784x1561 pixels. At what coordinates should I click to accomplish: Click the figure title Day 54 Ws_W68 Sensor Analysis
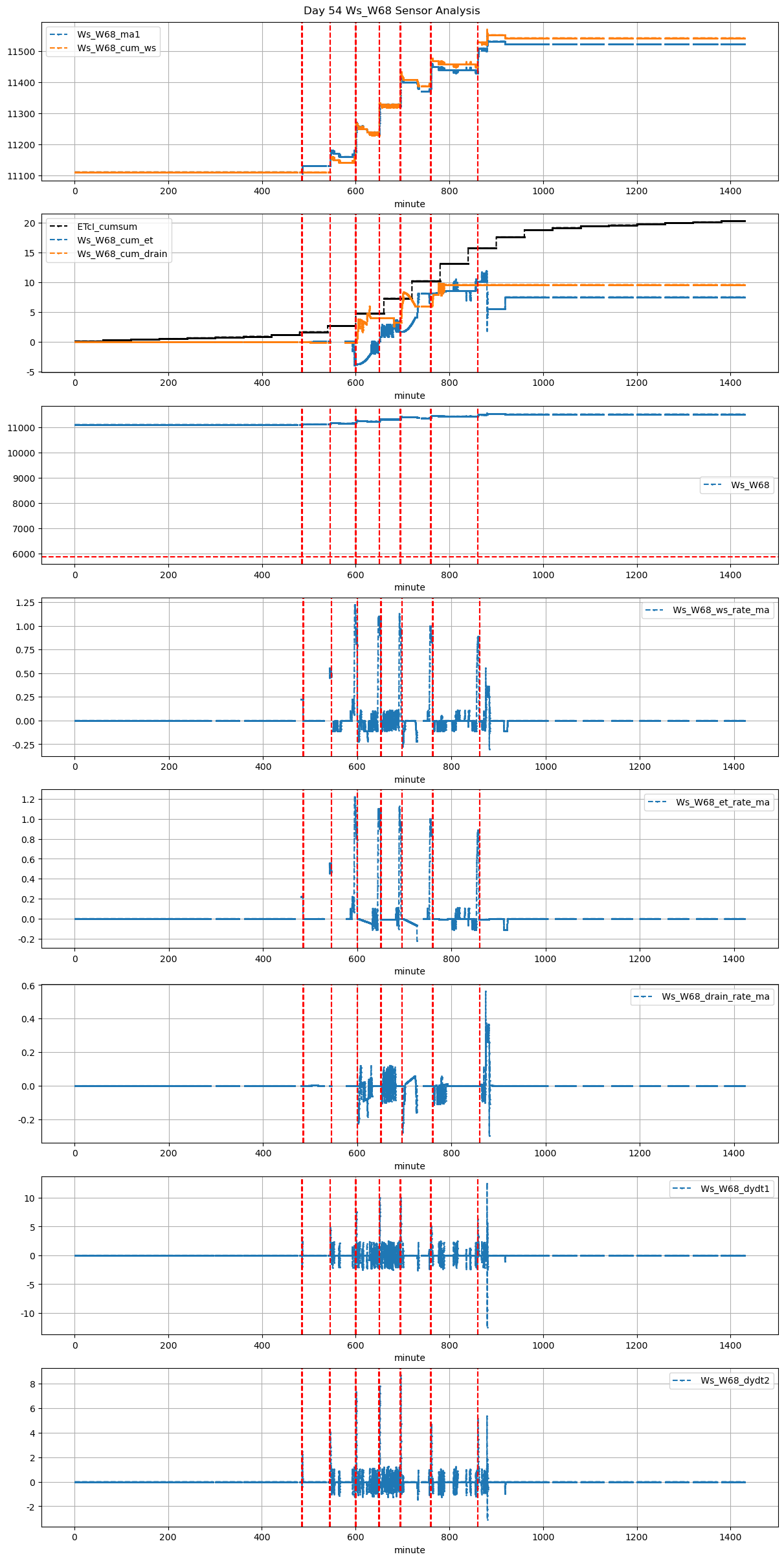click(x=392, y=11)
